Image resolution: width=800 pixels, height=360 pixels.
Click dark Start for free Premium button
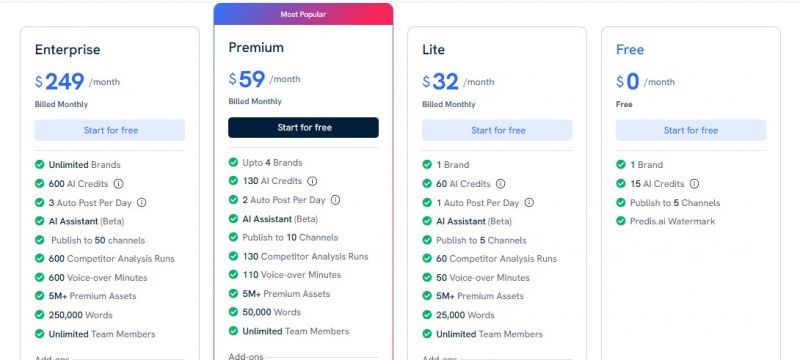(304, 127)
